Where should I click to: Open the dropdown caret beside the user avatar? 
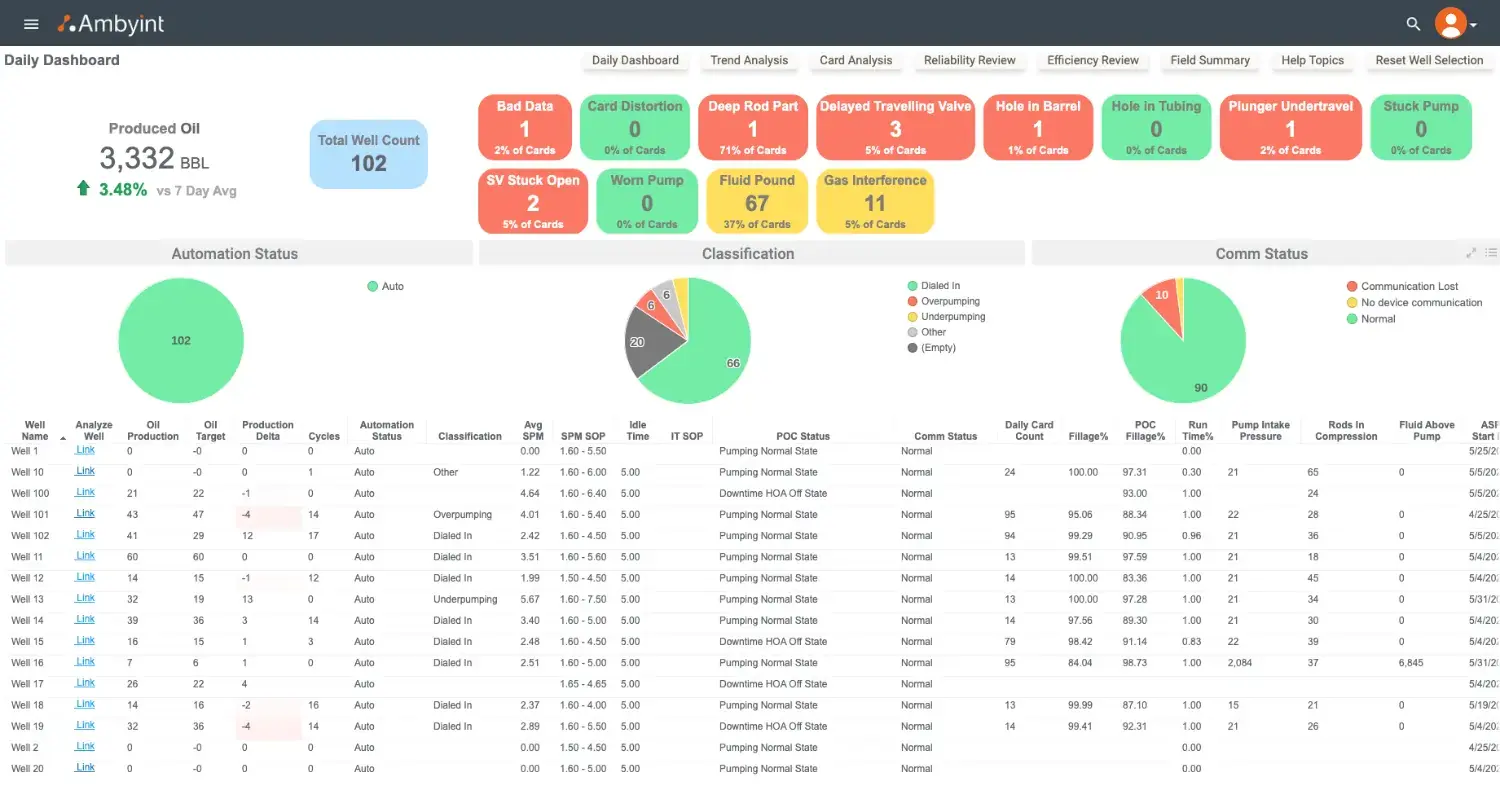point(1472,25)
